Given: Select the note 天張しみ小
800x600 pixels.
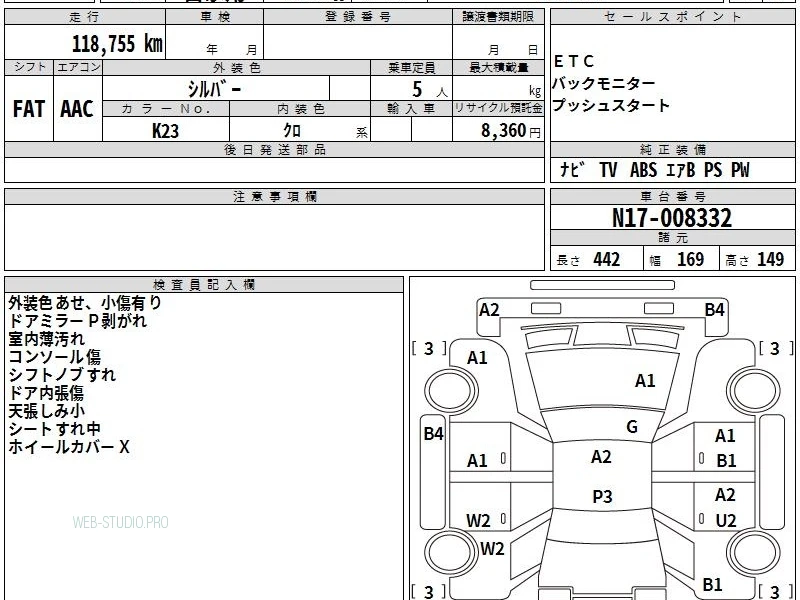Looking at the screenshot, I should [x=46, y=411].
